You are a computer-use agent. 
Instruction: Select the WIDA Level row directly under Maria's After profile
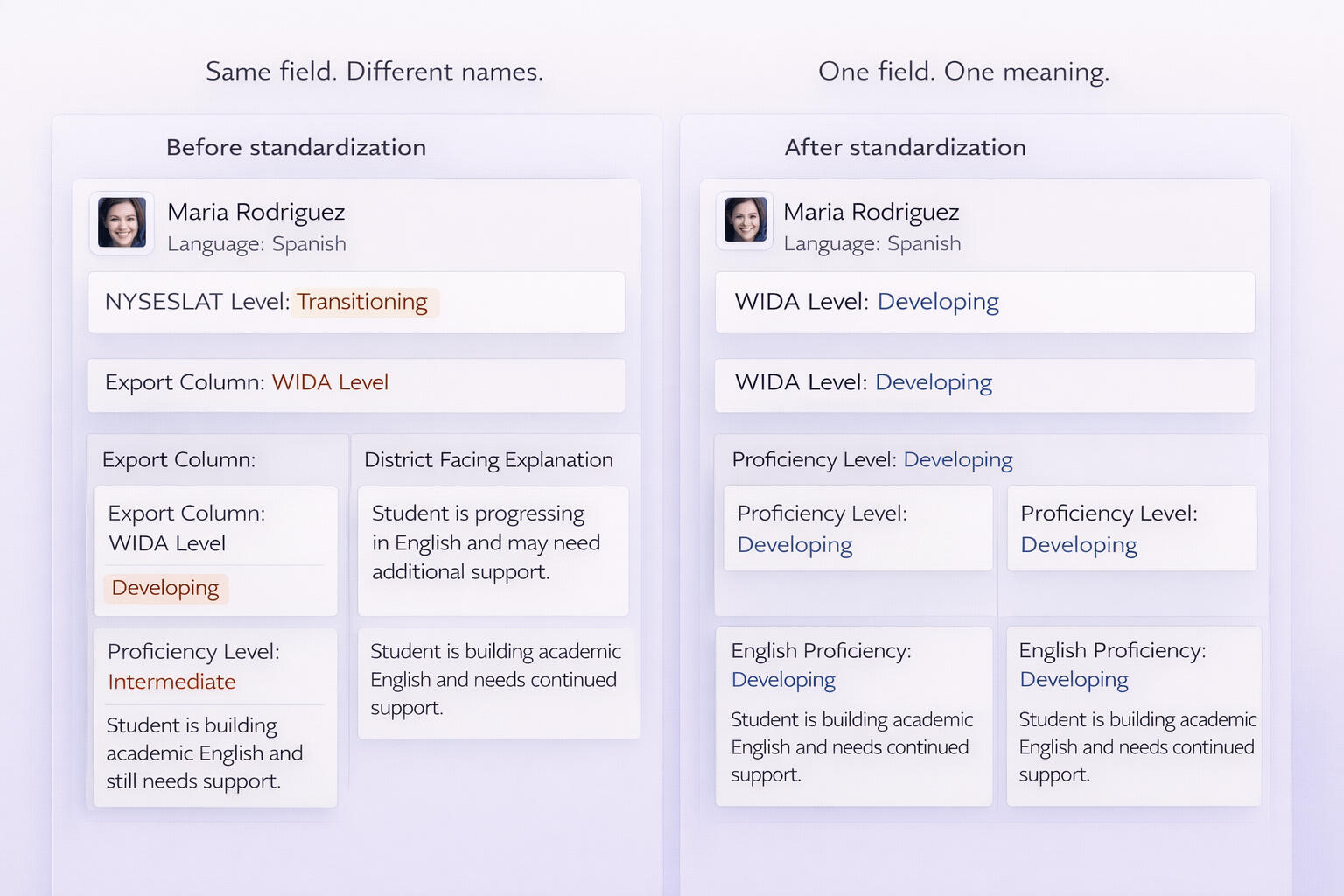984,303
